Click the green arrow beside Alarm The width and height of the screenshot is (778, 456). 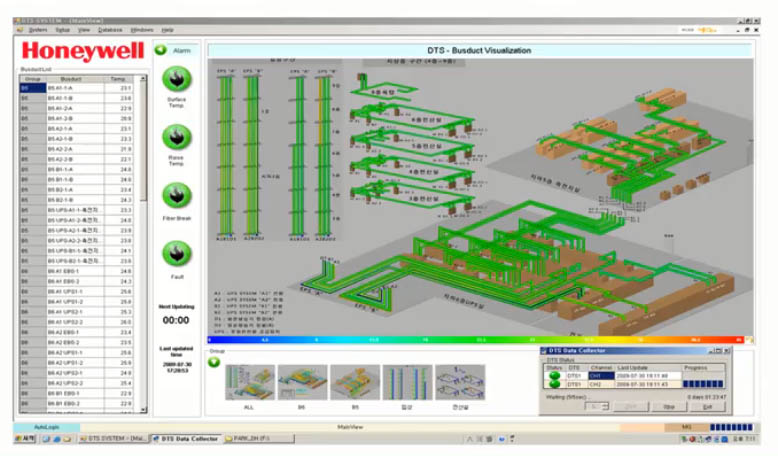160,50
